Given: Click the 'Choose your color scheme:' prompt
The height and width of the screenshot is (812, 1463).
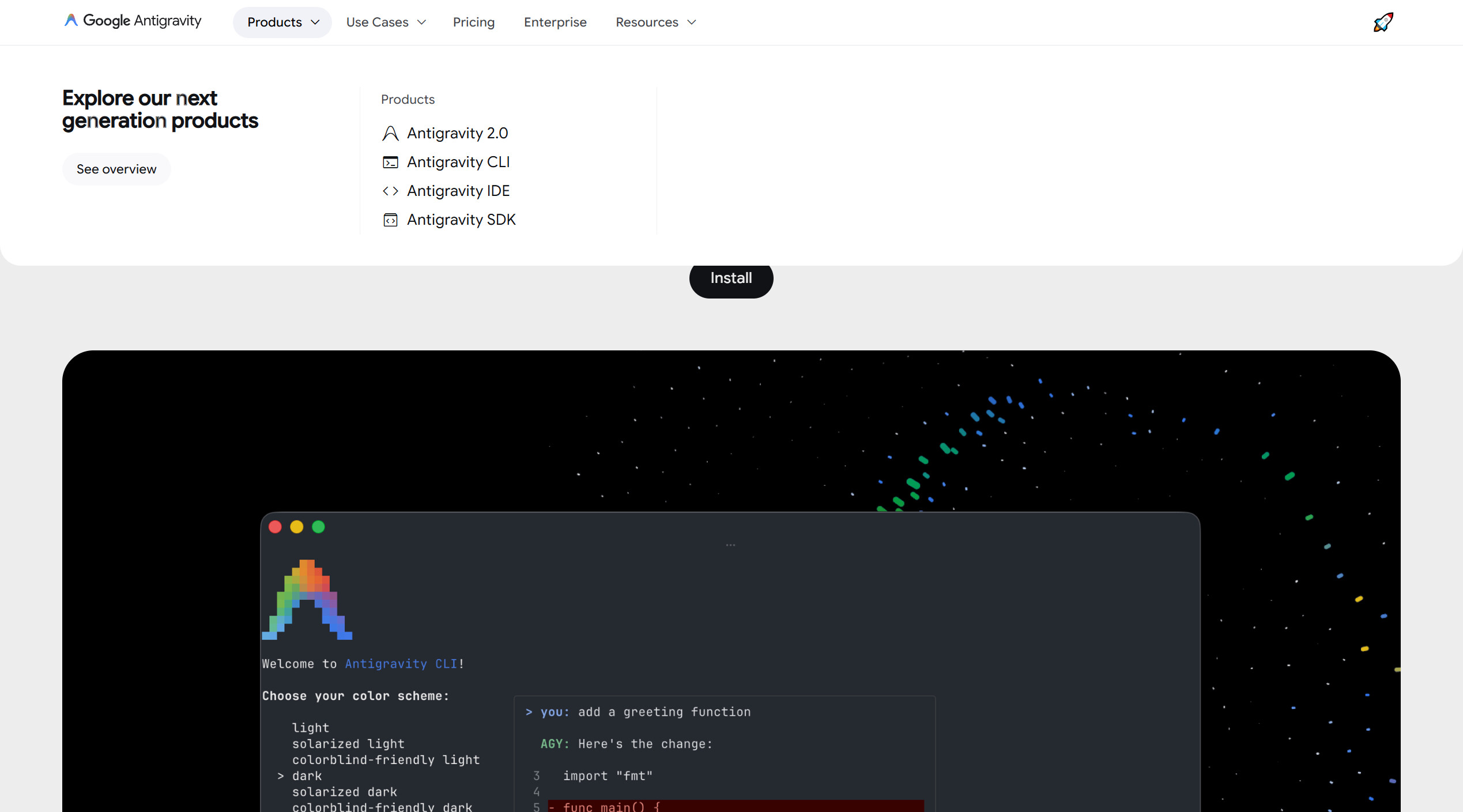Looking at the screenshot, I should click(356, 696).
